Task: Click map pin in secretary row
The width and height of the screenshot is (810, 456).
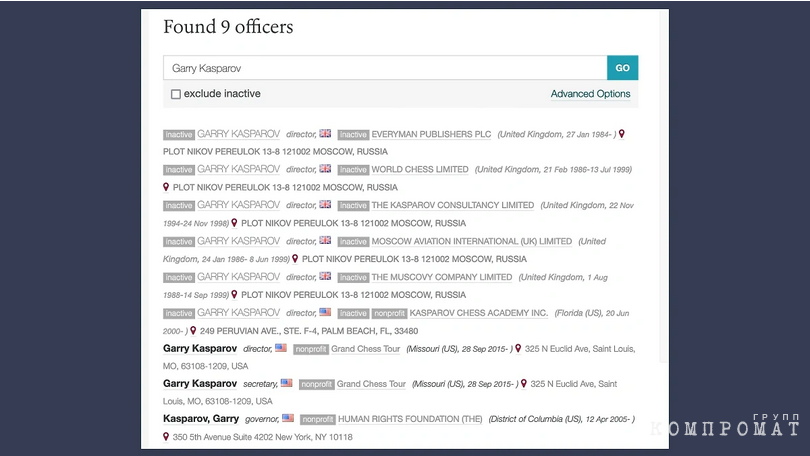Action: (524, 384)
